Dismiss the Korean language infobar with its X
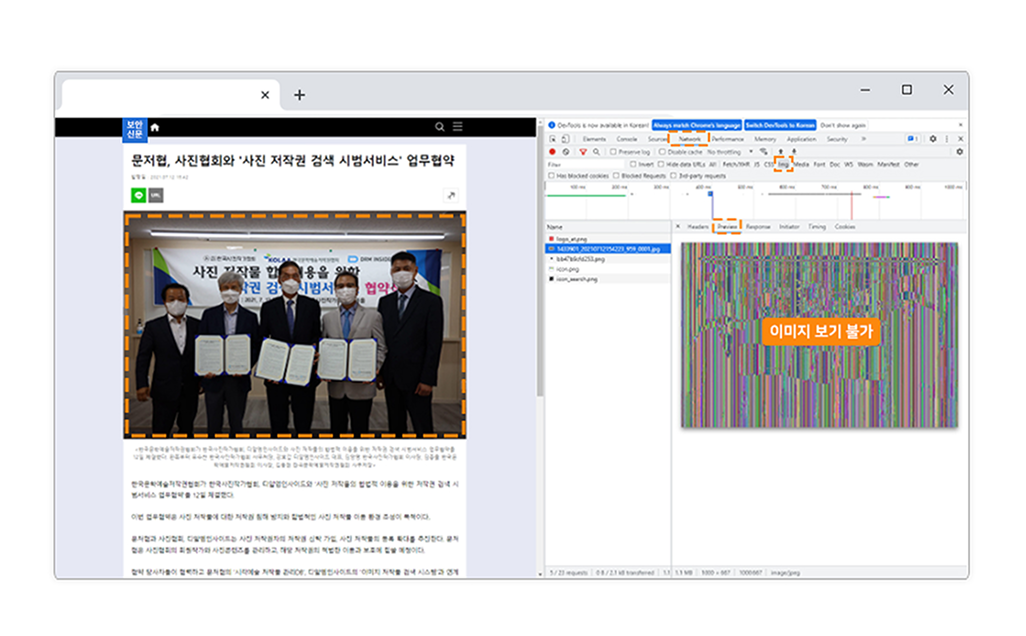The image size is (1026, 636). coord(961,125)
